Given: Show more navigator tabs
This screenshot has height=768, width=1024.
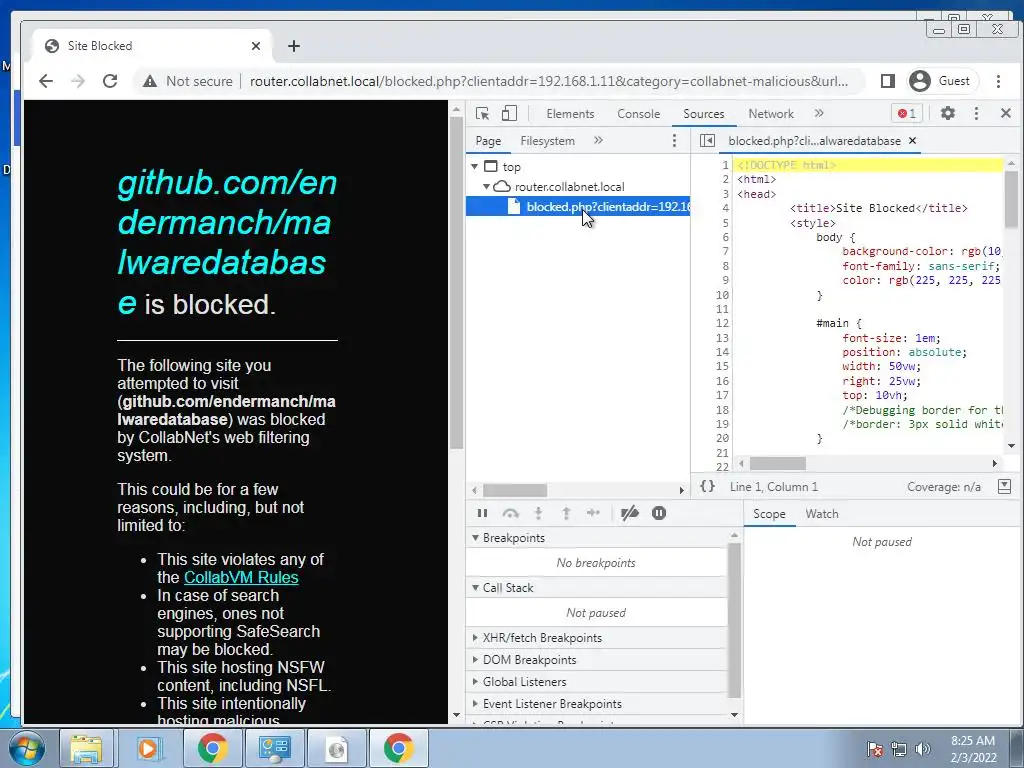Looking at the screenshot, I should tap(598, 140).
